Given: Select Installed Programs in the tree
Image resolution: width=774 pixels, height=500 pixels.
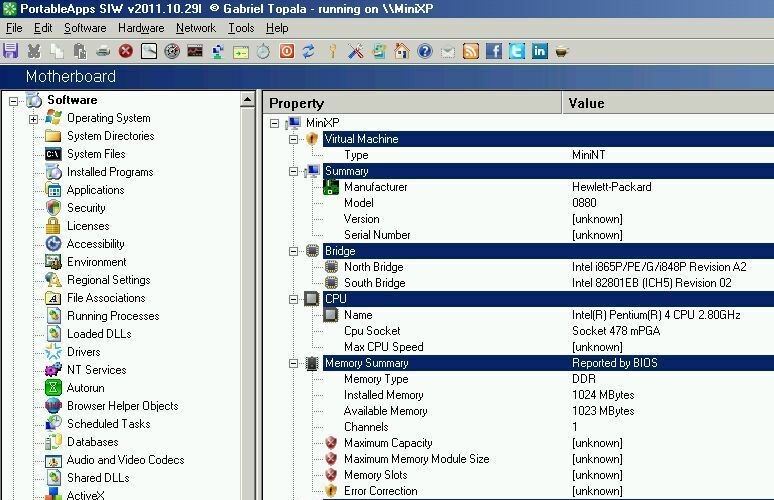Looking at the screenshot, I should tap(110, 172).
